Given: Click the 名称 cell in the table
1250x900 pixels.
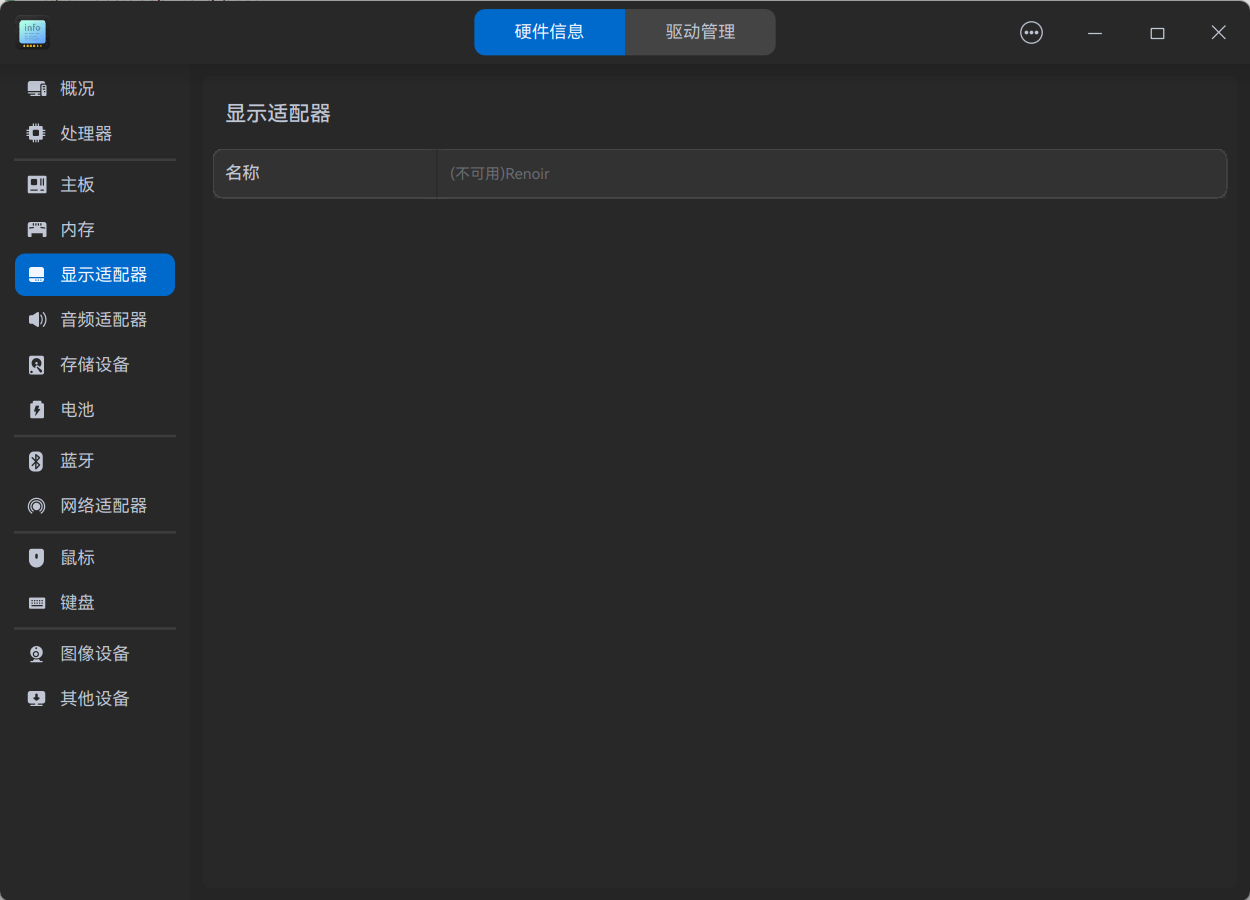Looking at the screenshot, I should pos(325,174).
